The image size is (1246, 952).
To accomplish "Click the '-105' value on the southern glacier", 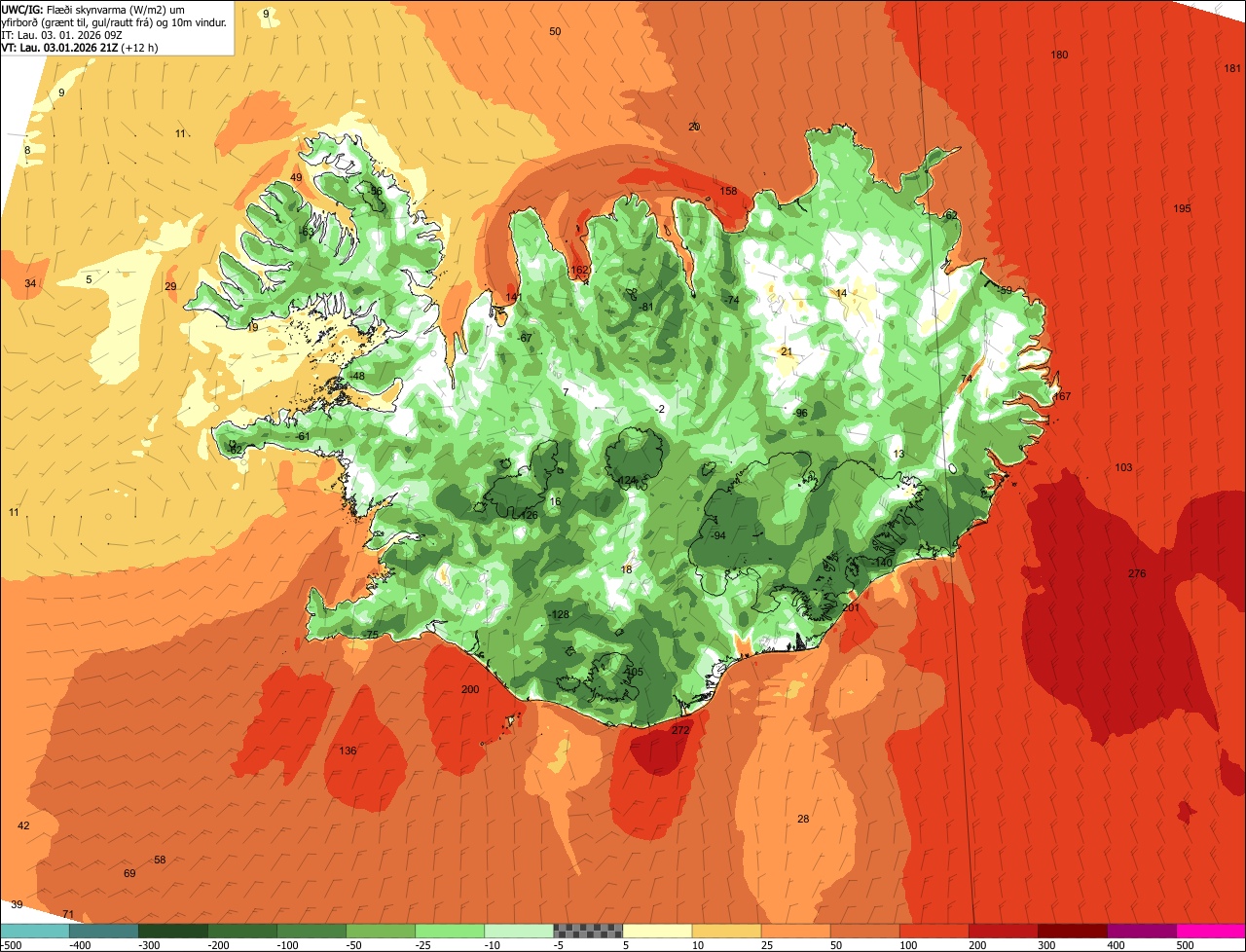I will [x=634, y=672].
